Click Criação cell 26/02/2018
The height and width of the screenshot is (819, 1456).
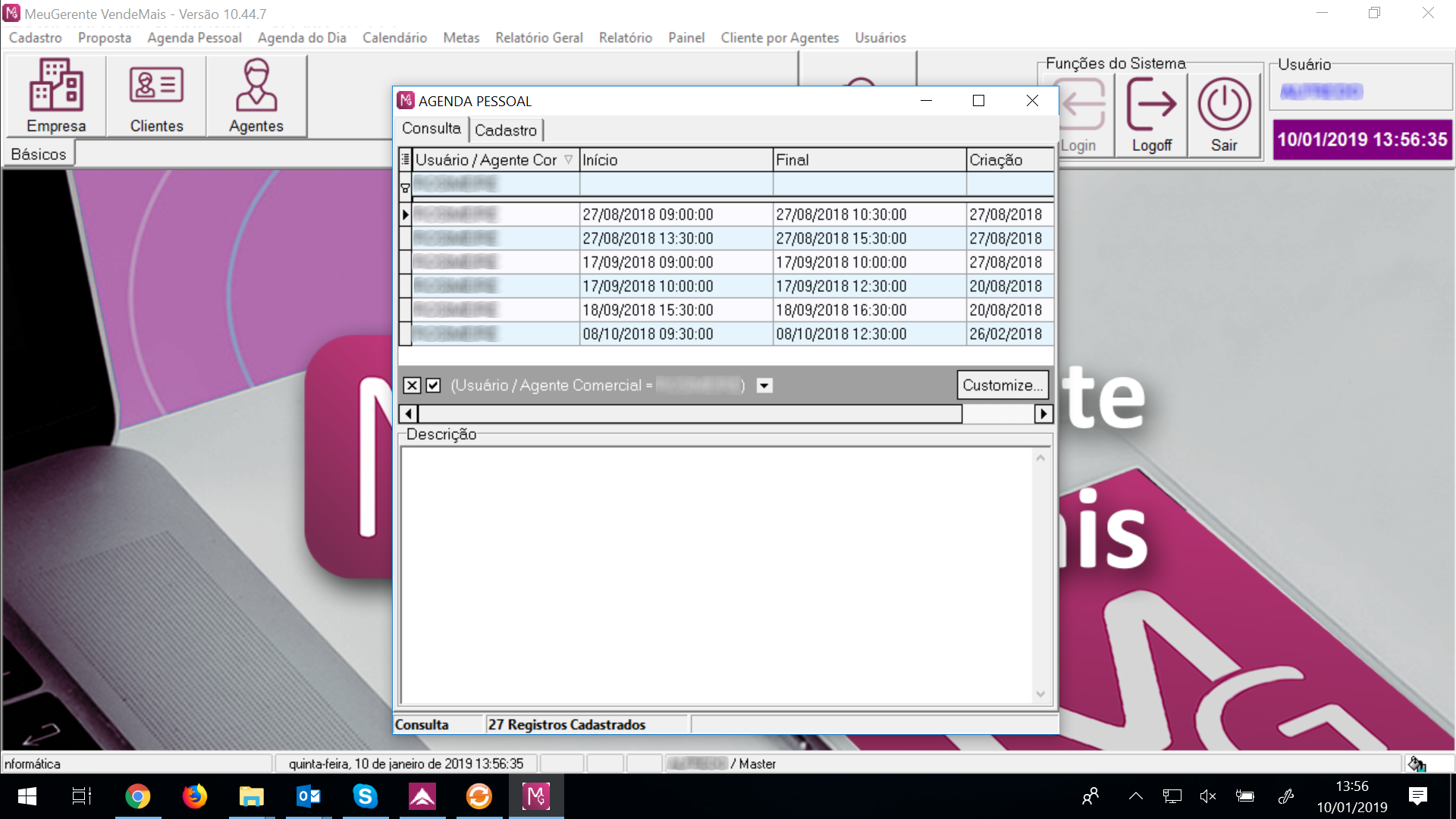coord(1010,334)
